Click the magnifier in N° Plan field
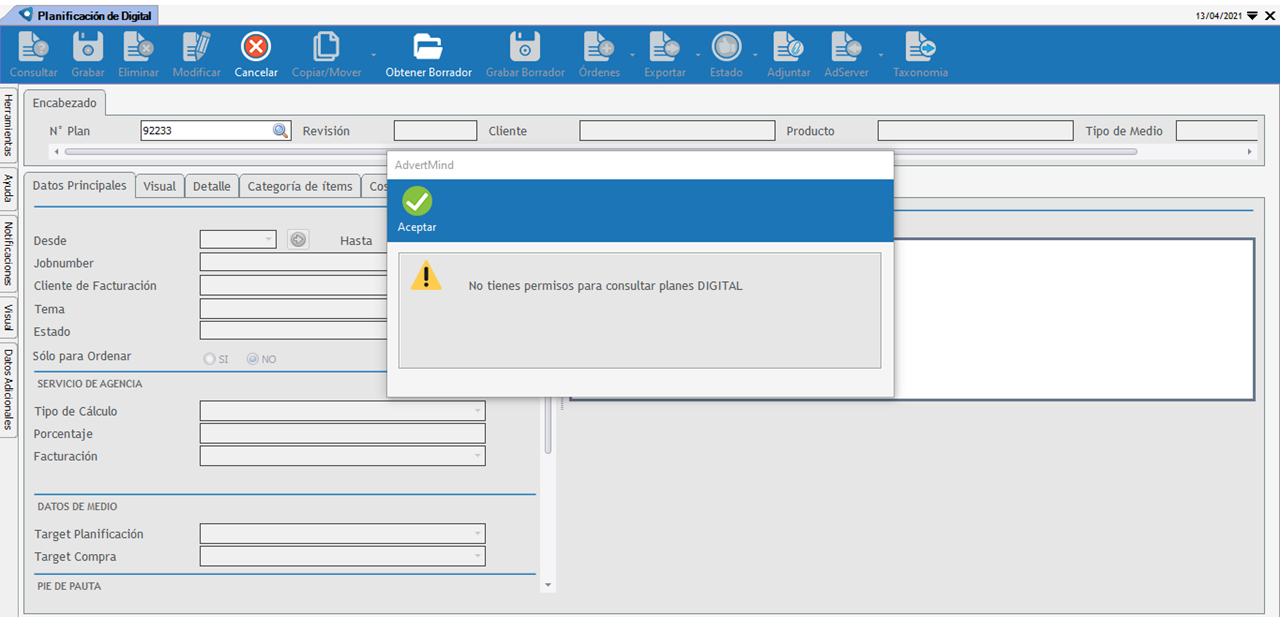The width and height of the screenshot is (1280, 617). (x=280, y=131)
